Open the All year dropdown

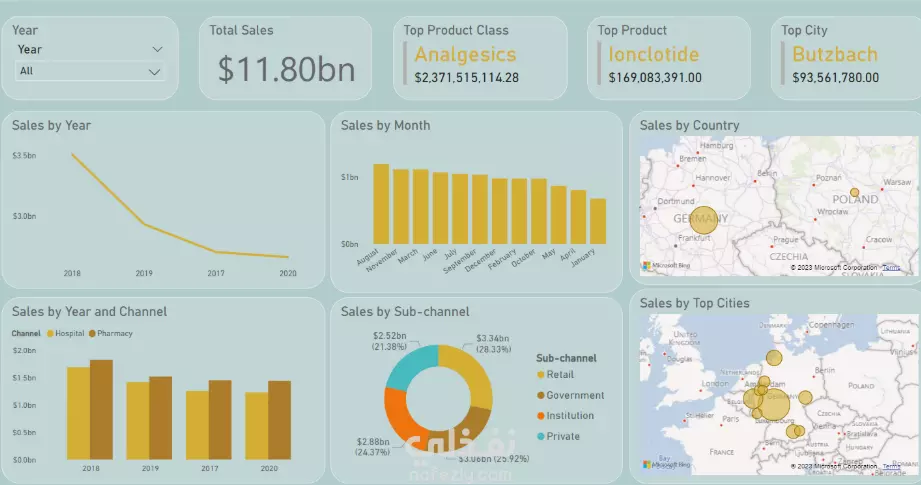[x=89, y=72]
